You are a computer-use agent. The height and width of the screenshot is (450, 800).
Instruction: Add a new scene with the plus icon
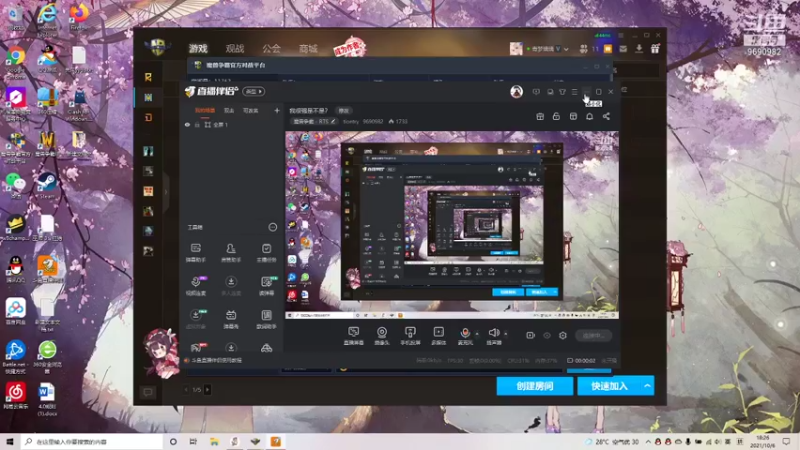click(x=277, y=110)
